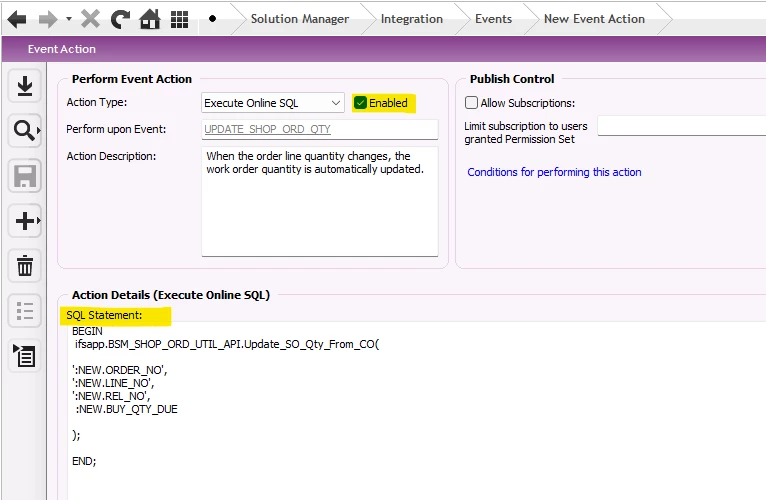Toggle the Allow Subscriptions checkbox
The width and height of the screenshot is (766, 500).
tap(471, 103)
